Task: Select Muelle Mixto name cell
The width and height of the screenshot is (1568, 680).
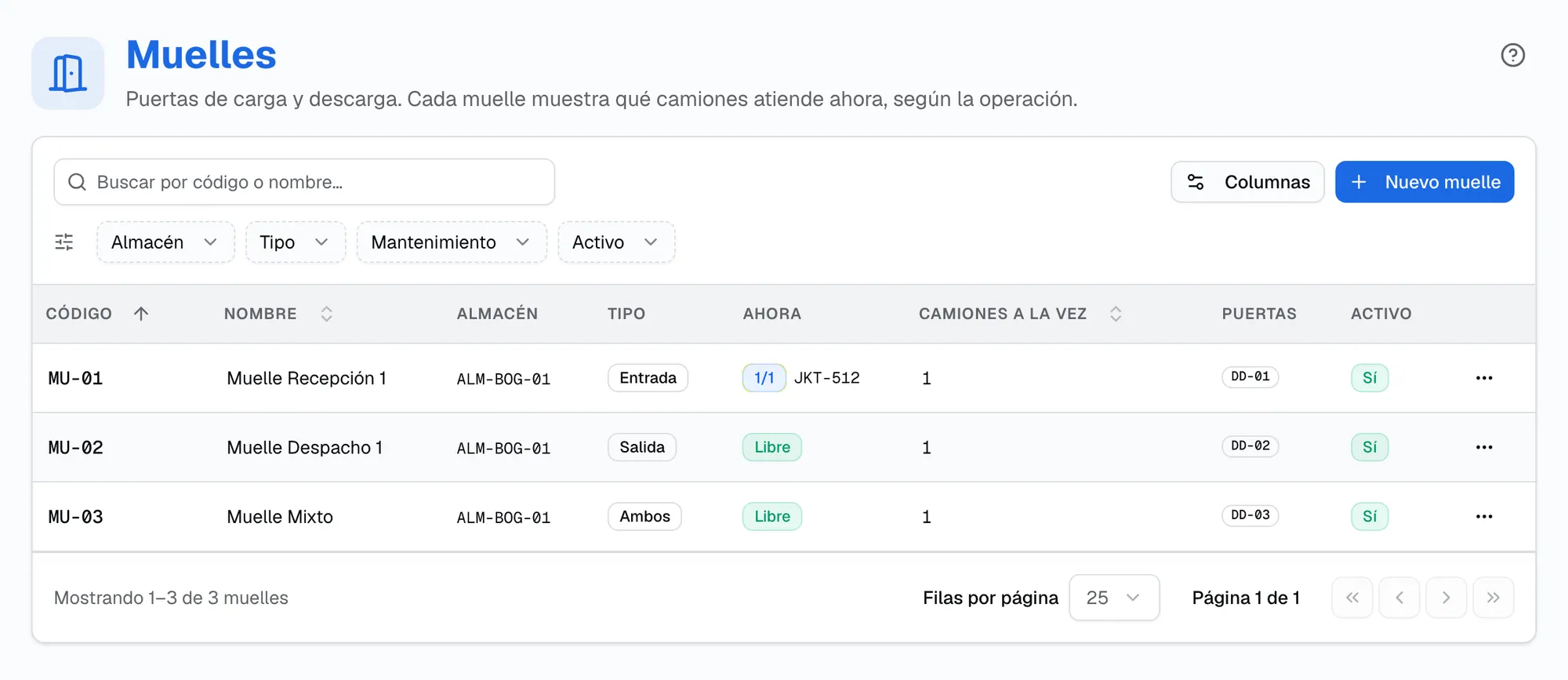Action: click(x=280, y=516)
